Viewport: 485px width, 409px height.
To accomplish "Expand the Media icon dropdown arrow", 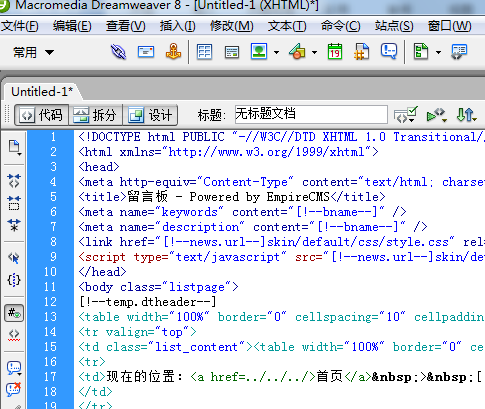I will pos(314,52).
